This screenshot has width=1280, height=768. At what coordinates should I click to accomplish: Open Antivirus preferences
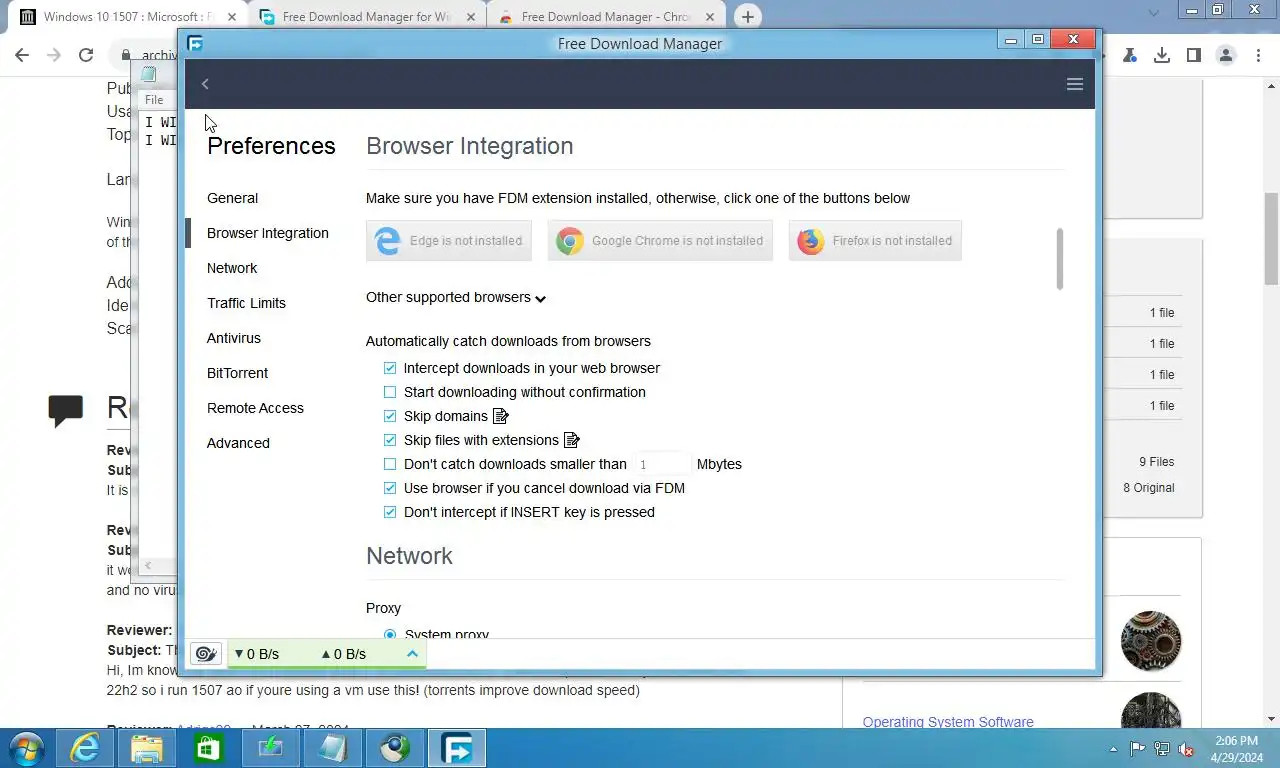point(234,338)
